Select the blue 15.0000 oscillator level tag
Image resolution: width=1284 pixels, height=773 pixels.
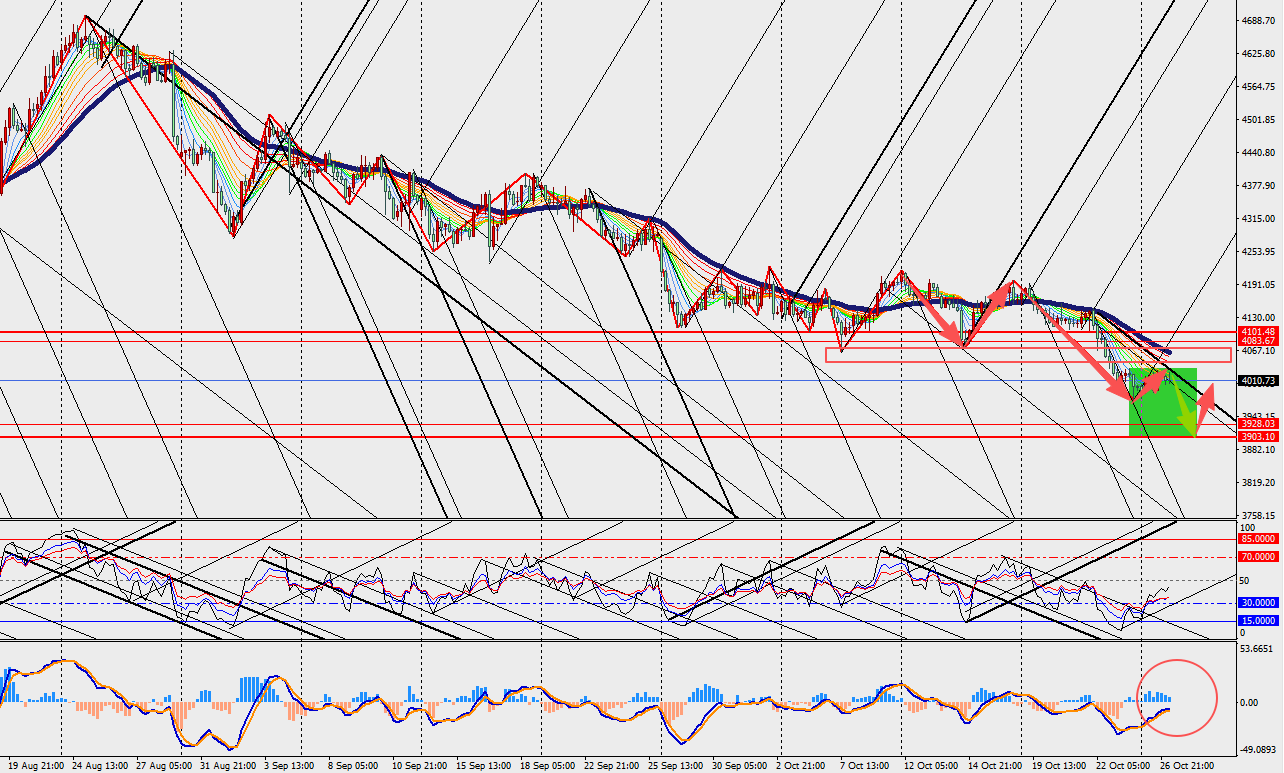[1258, 621]
